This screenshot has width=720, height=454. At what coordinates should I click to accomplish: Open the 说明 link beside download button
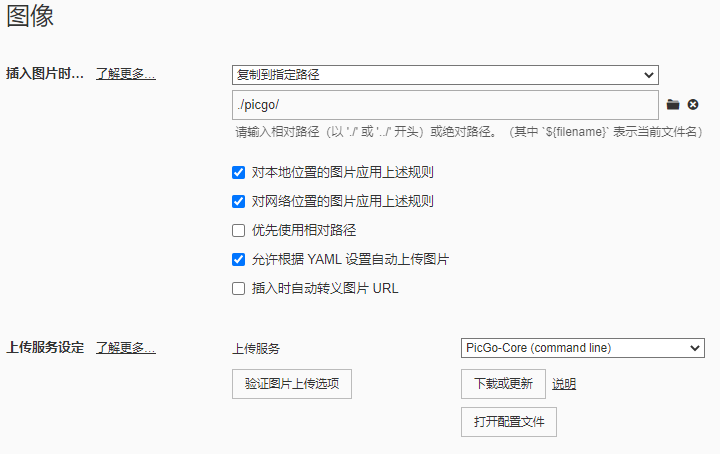(564, 384)
